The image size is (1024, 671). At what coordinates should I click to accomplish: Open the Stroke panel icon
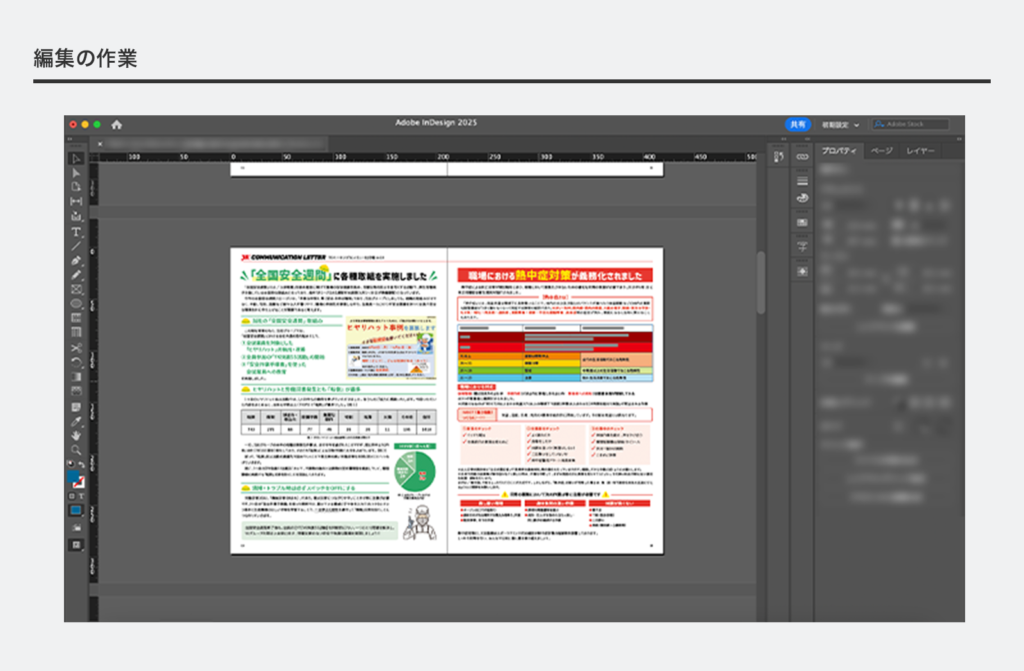coord(802,180)
